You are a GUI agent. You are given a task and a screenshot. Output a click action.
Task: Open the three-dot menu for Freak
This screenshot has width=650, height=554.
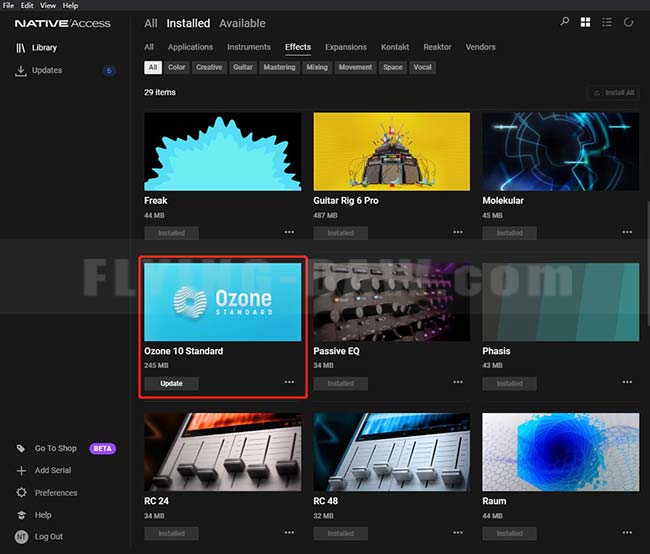[289, 232]
